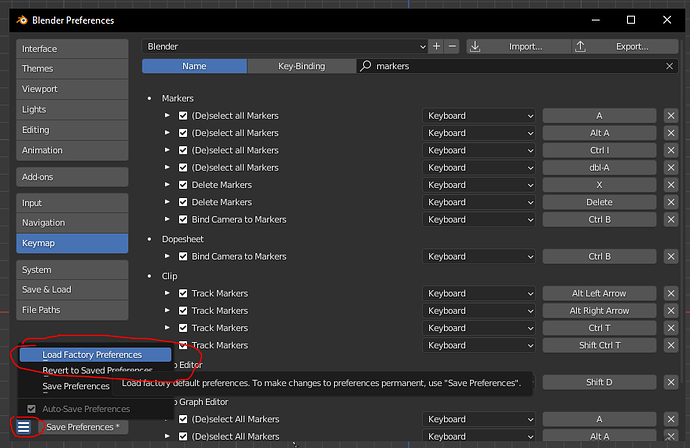Expand the first (De)select all Markers entry
This screenshot has height=448, width=690.
pyautogui.click(x=167, y=115)
